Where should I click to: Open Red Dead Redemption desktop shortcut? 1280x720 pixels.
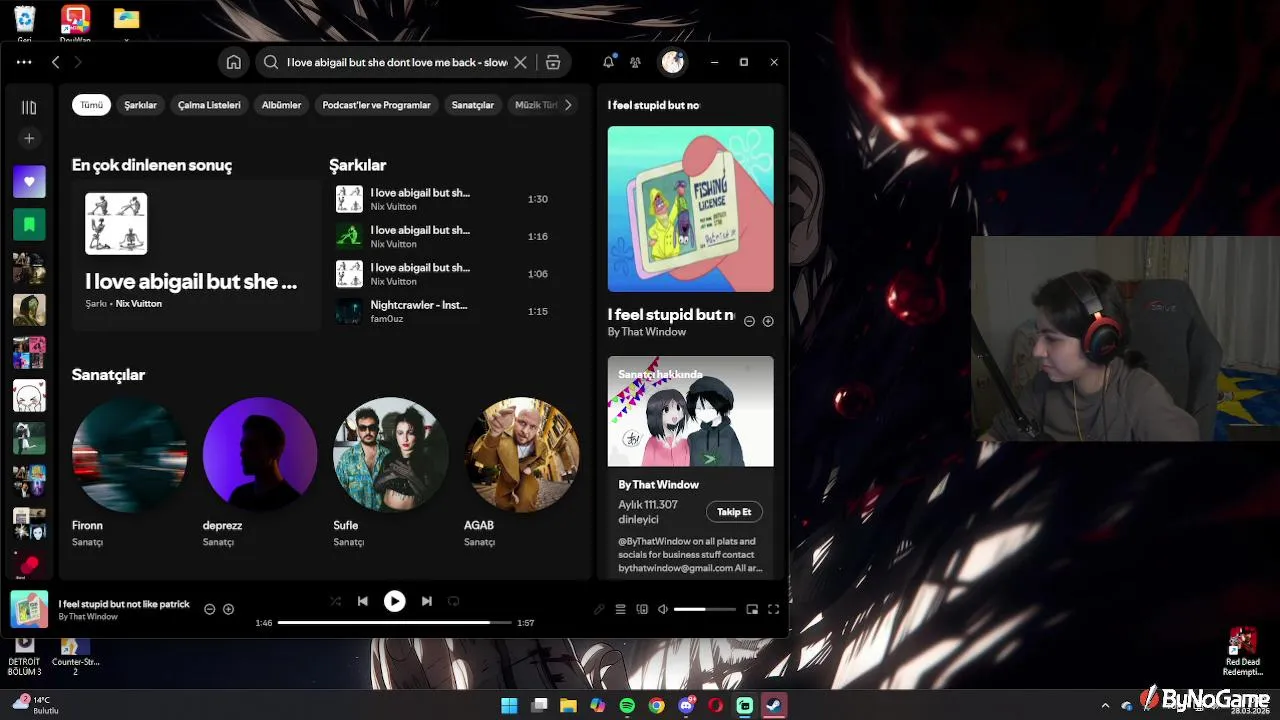(1242, 652)
